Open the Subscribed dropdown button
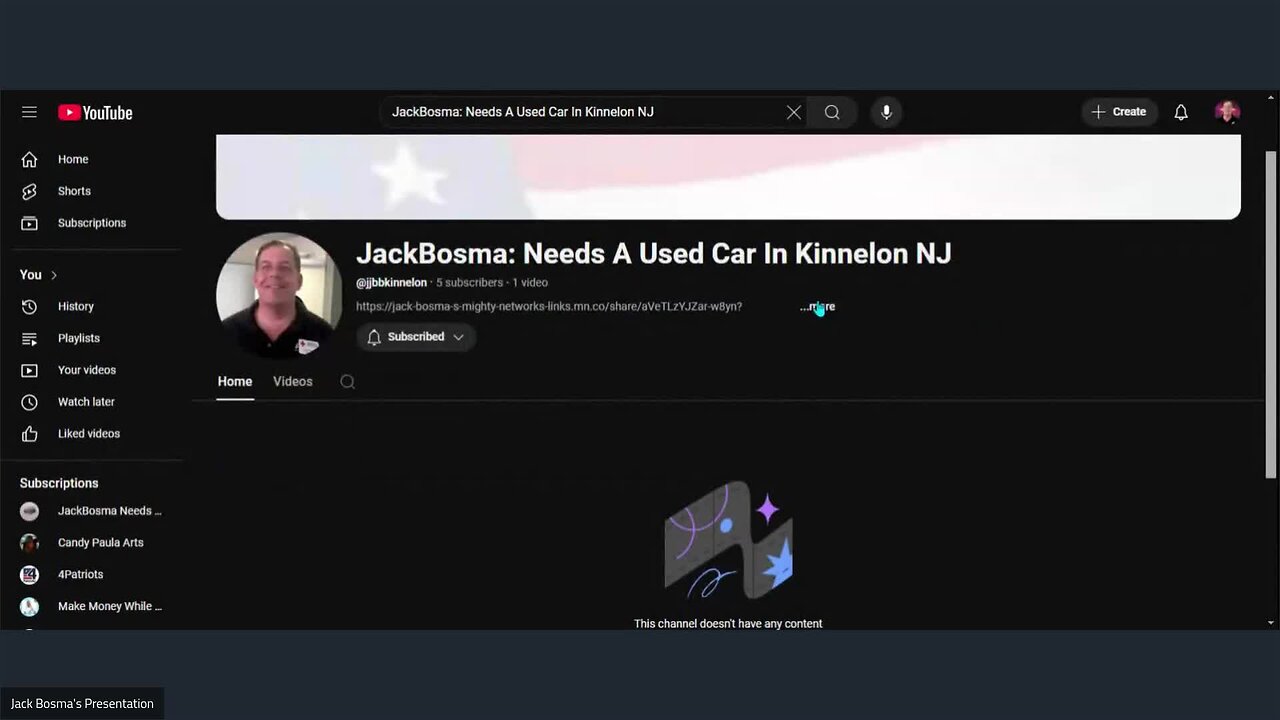1280x720 pixels. (x=415, y=337)
